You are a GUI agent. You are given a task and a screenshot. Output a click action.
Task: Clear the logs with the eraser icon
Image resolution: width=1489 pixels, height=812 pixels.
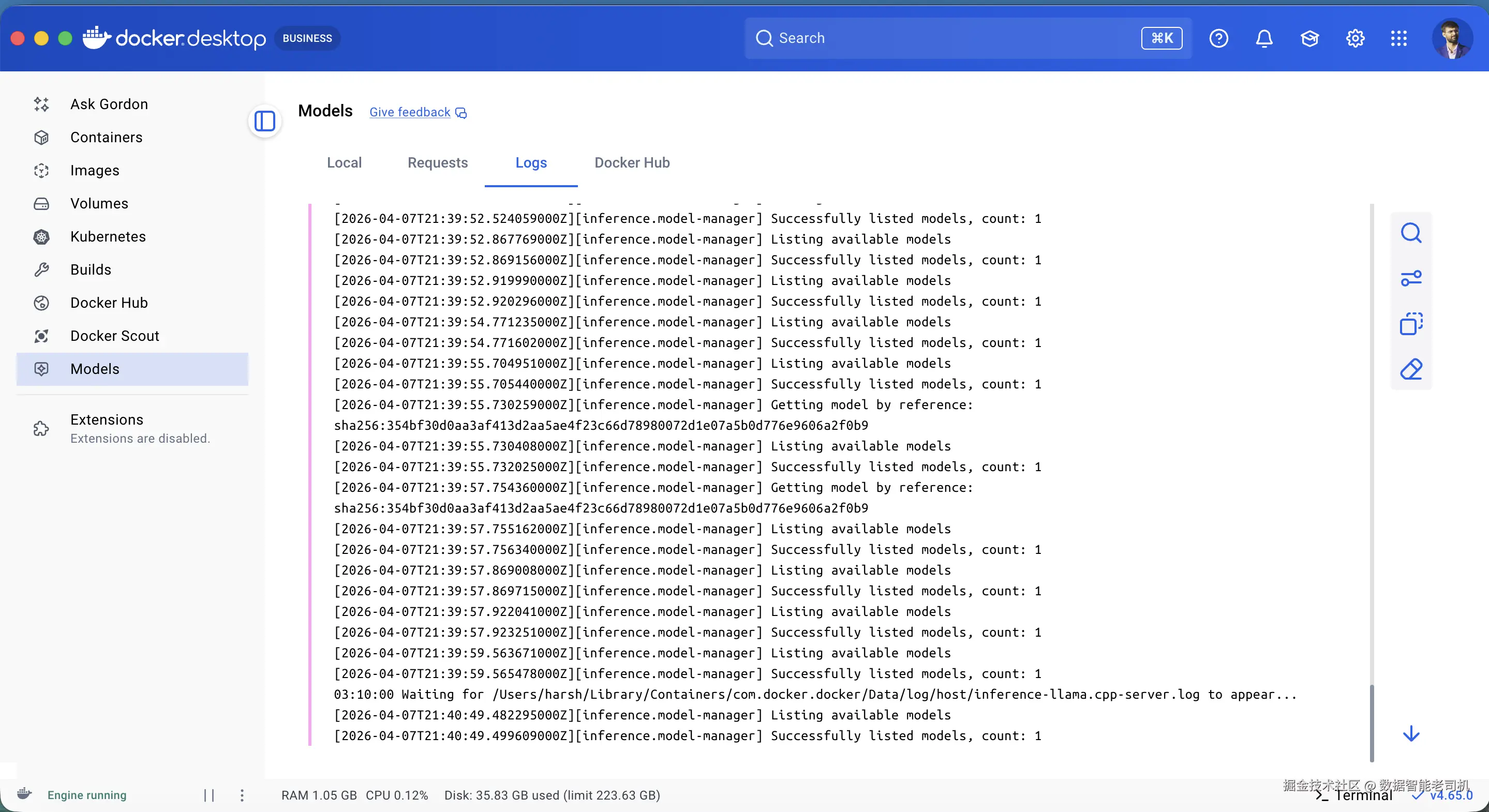click(x=1411, y=369)
